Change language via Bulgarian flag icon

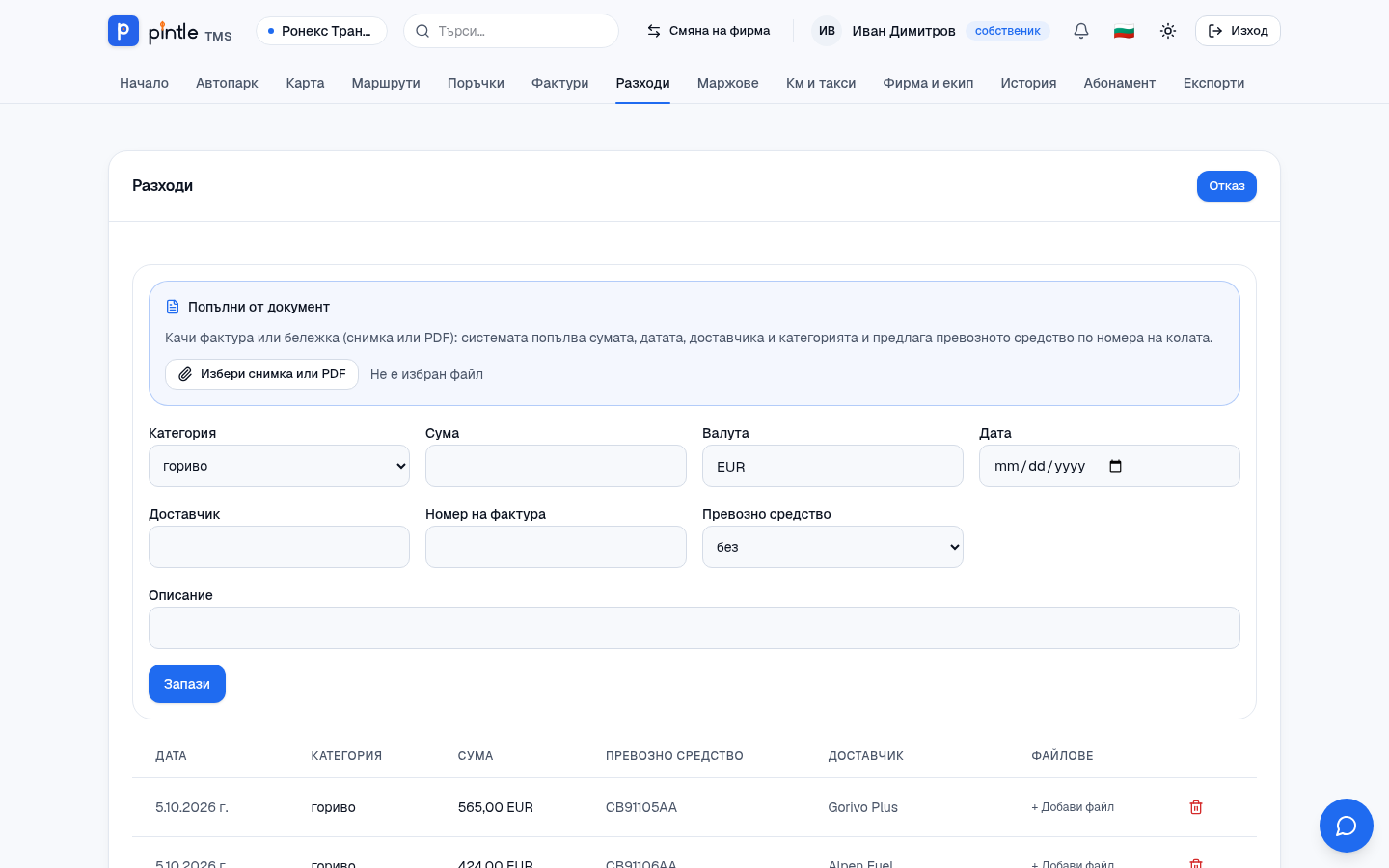coord(1124,31)
